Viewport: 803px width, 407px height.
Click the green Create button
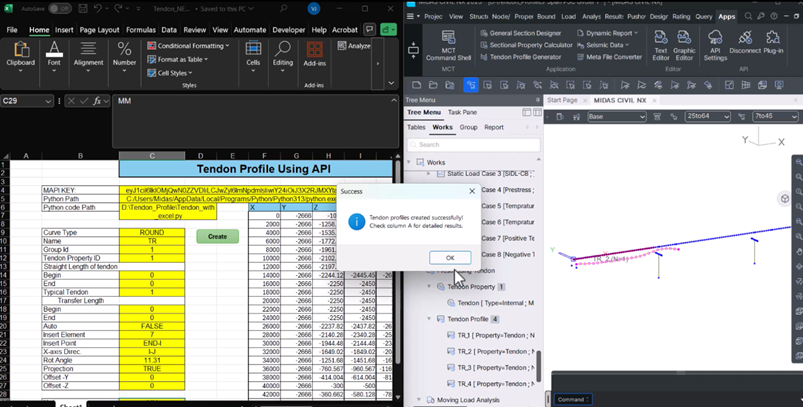point(217,237)
